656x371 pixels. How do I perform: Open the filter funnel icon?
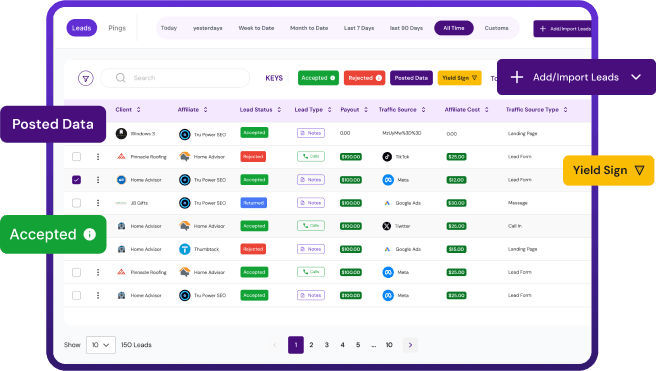(x=86, y=78)
